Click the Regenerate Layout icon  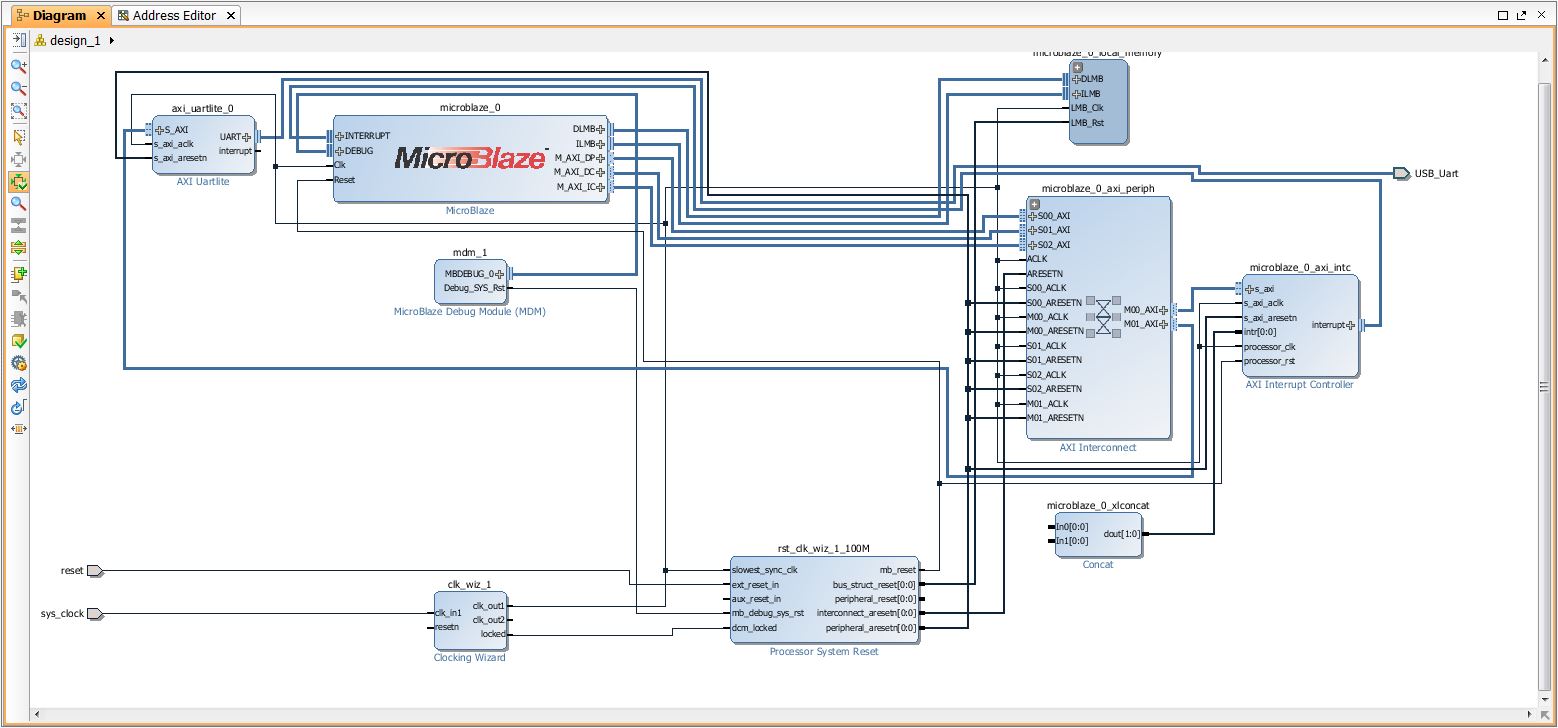click(x=18, y=385)
